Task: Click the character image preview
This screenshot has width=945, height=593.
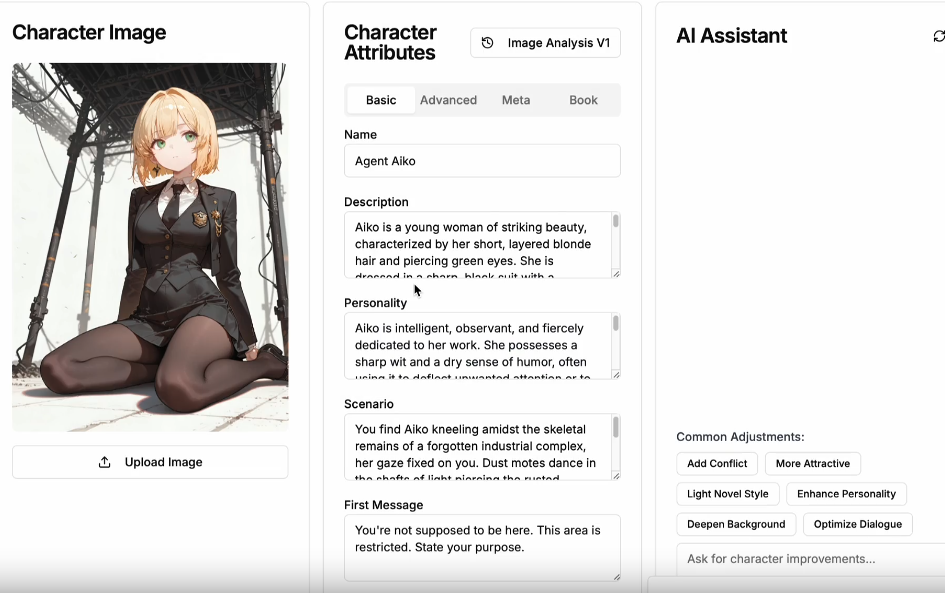Action: click(150, 247)
